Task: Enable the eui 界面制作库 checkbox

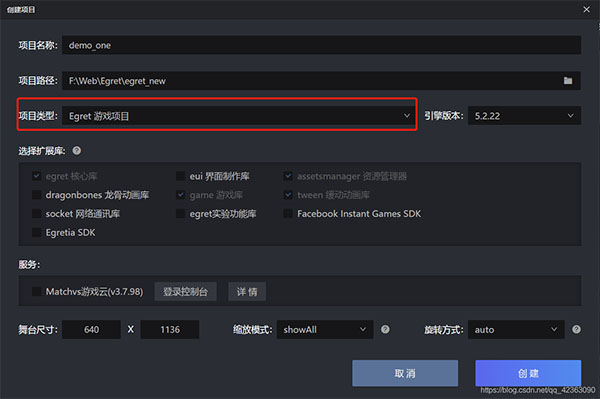Action: click(x=180, y=176)
